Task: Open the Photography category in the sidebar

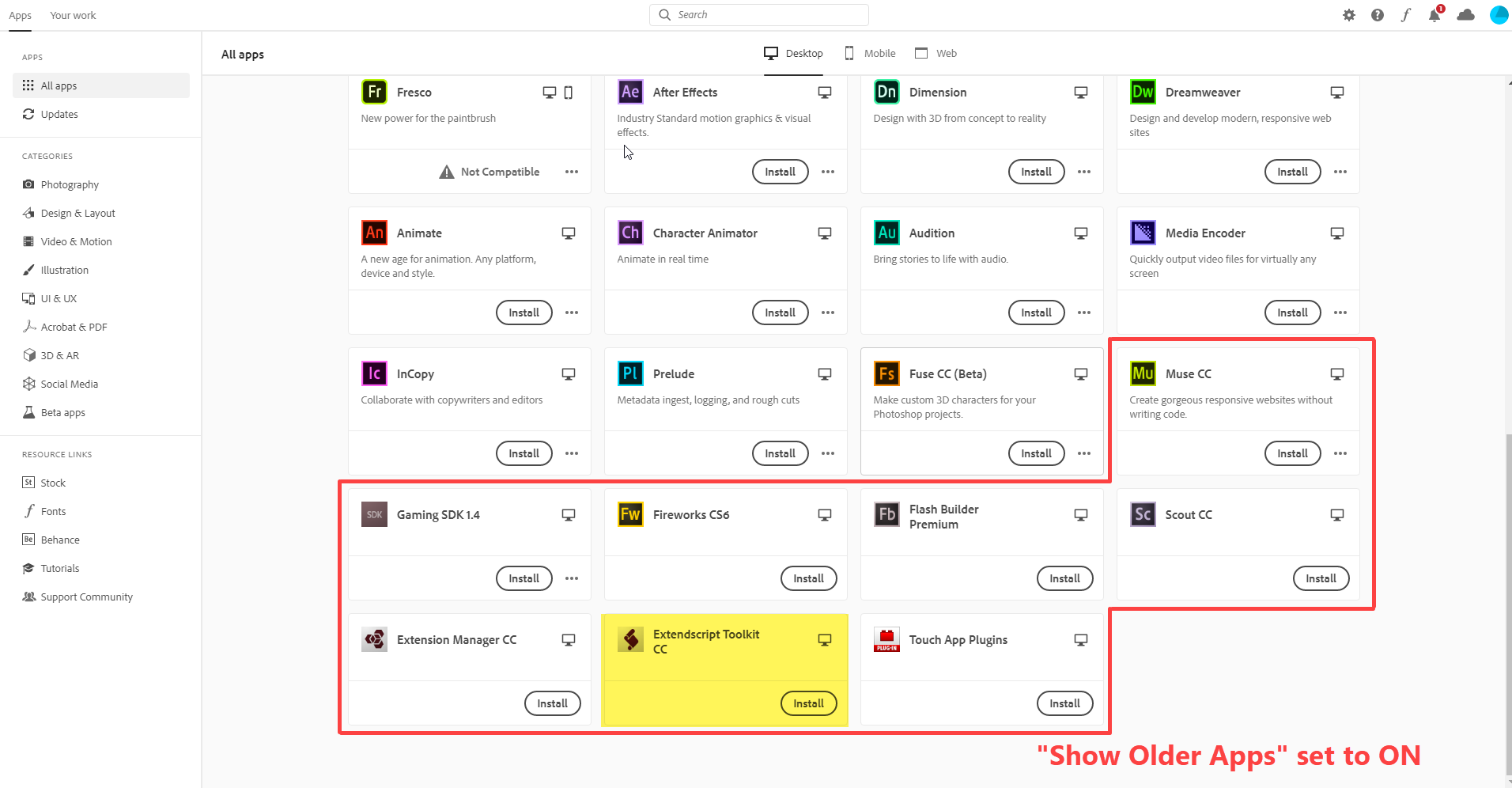Action: coord(68,184)
